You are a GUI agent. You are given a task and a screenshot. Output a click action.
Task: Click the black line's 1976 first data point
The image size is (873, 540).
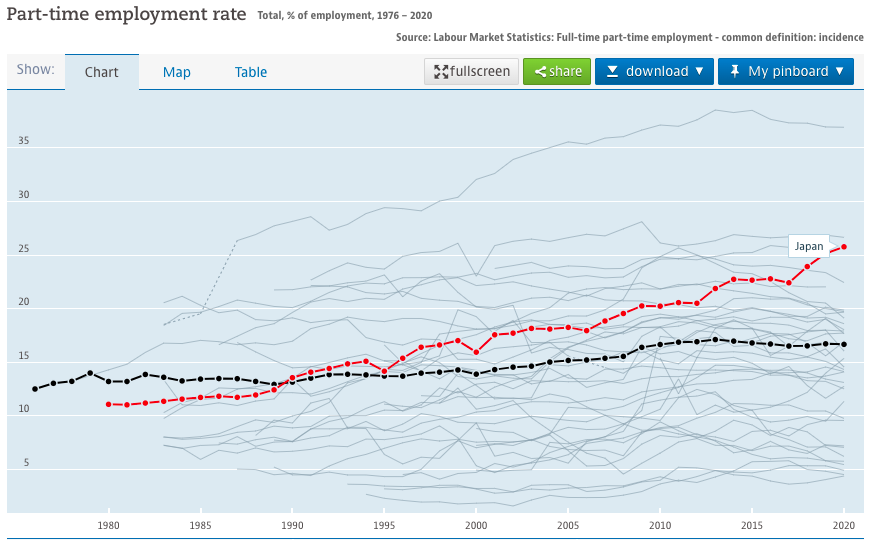(35, 389)
